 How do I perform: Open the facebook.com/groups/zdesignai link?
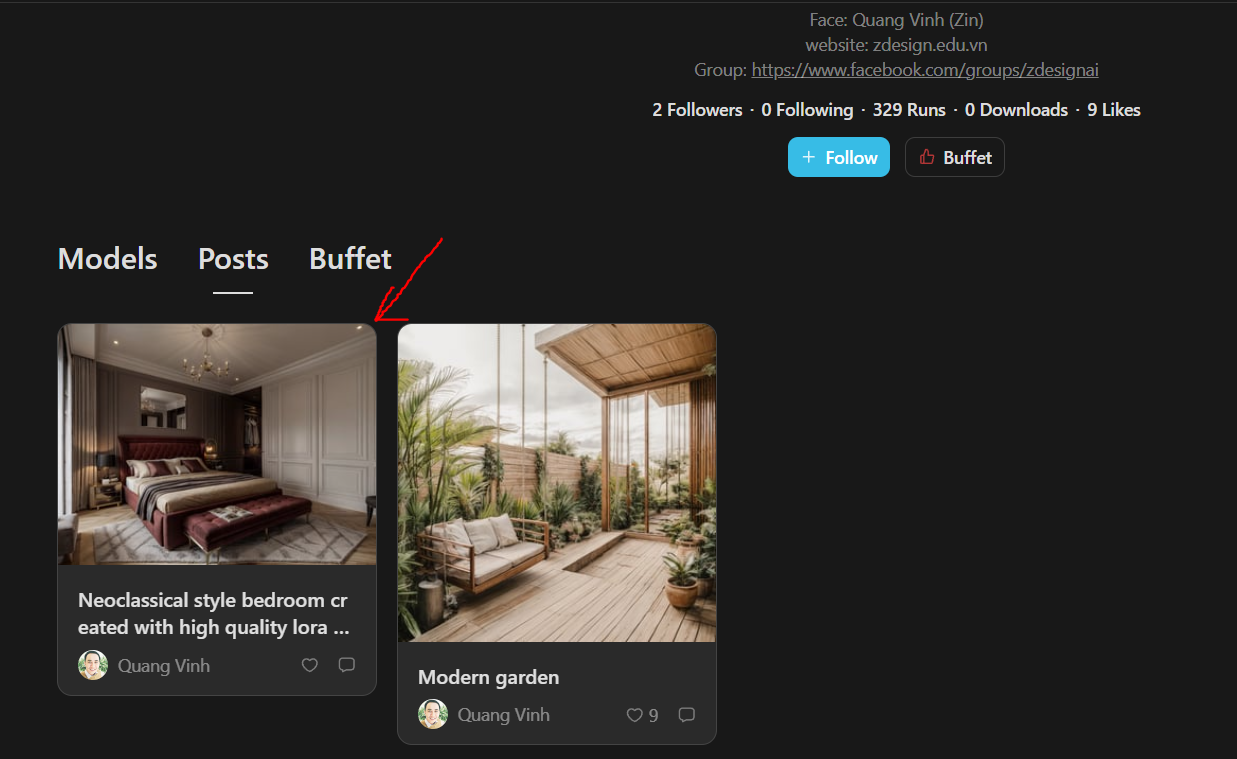(x=925, y=70)
